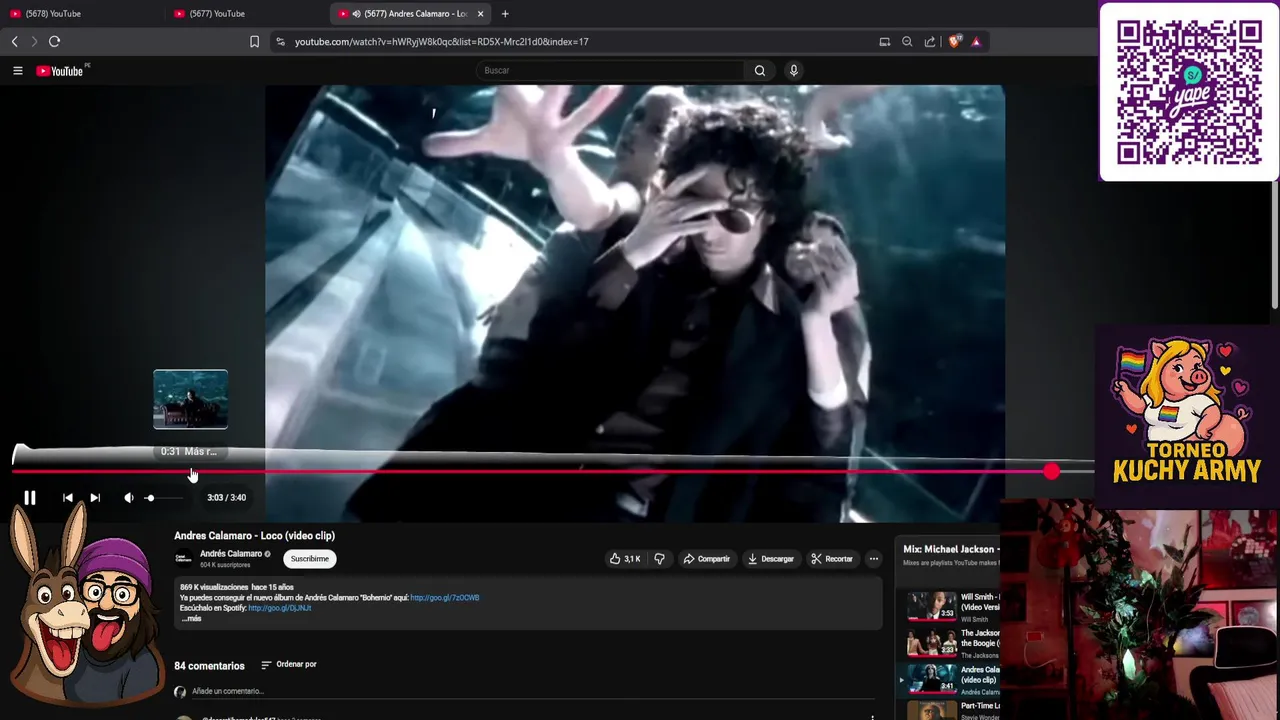Viewport: 1280px width, 720px height.
Task: Click the Descargar download button
Action: click(770, 559)
